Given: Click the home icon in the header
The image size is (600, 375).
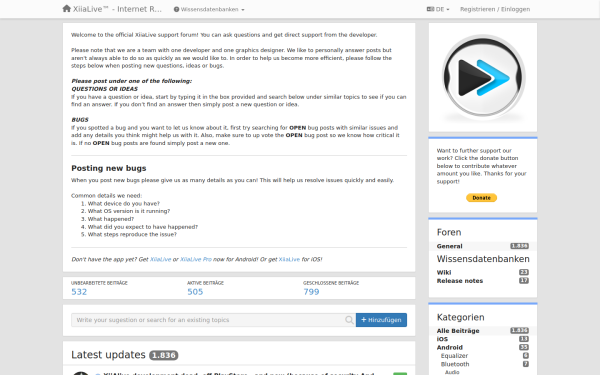Looking at the screenshot, I should pos(67,8).
